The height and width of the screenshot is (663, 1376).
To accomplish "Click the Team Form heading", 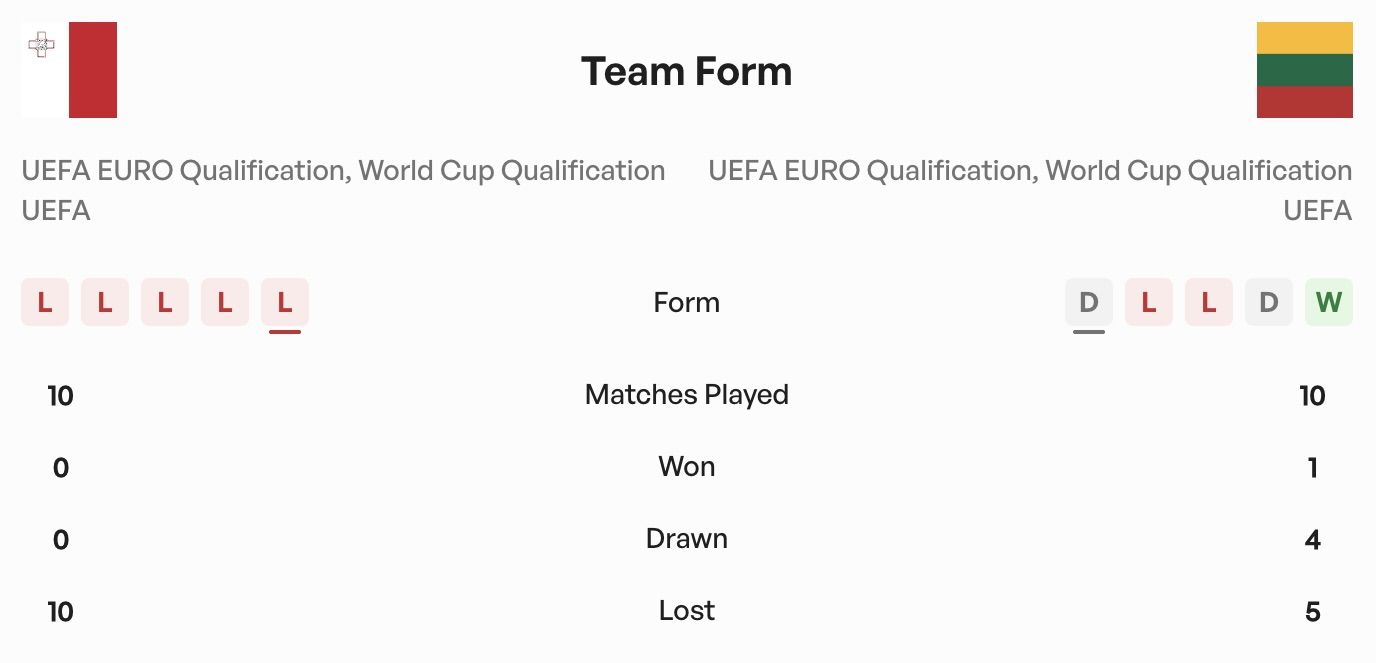I will pyautogui.click(x=687, y=71).
